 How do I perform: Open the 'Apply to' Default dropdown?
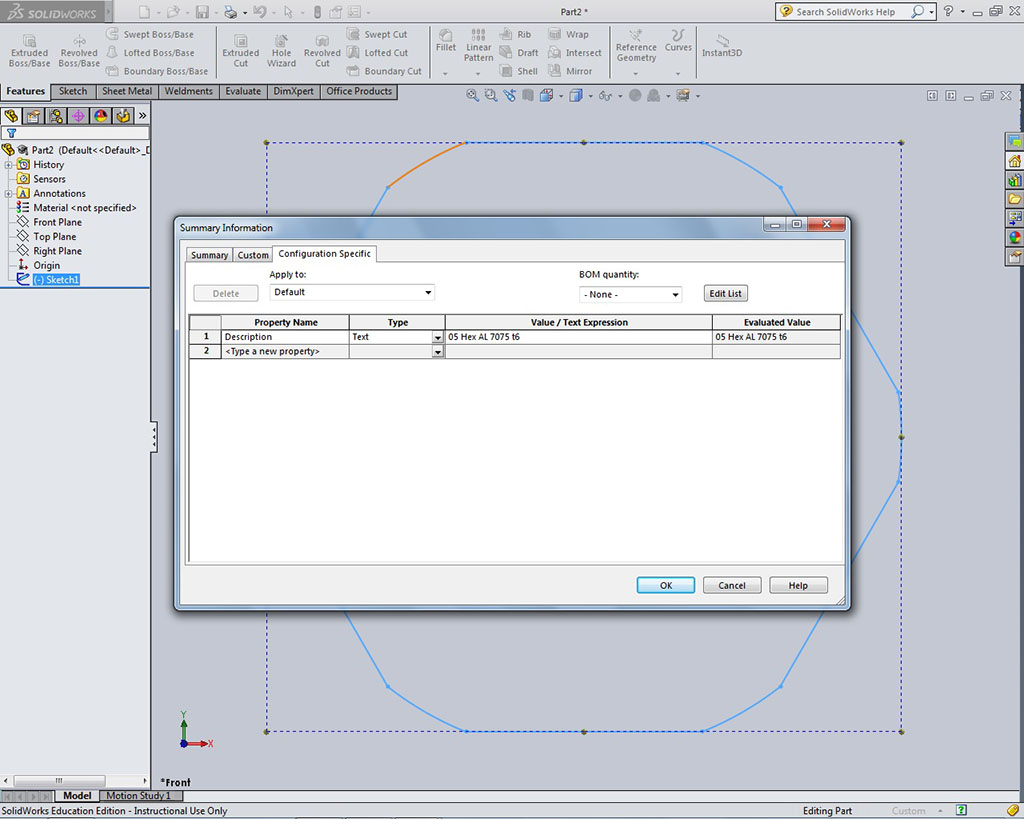pyautogui.click(x=352, y=292)
